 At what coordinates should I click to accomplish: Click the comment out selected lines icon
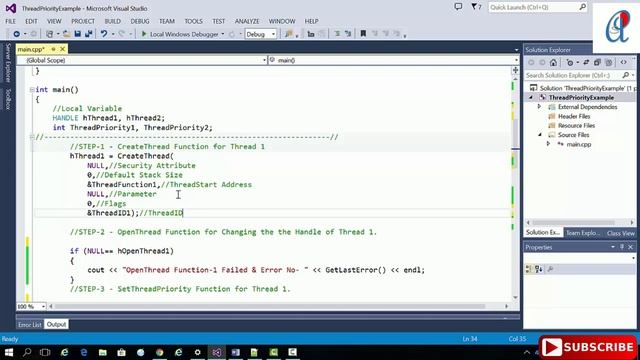tap(337, 34)
